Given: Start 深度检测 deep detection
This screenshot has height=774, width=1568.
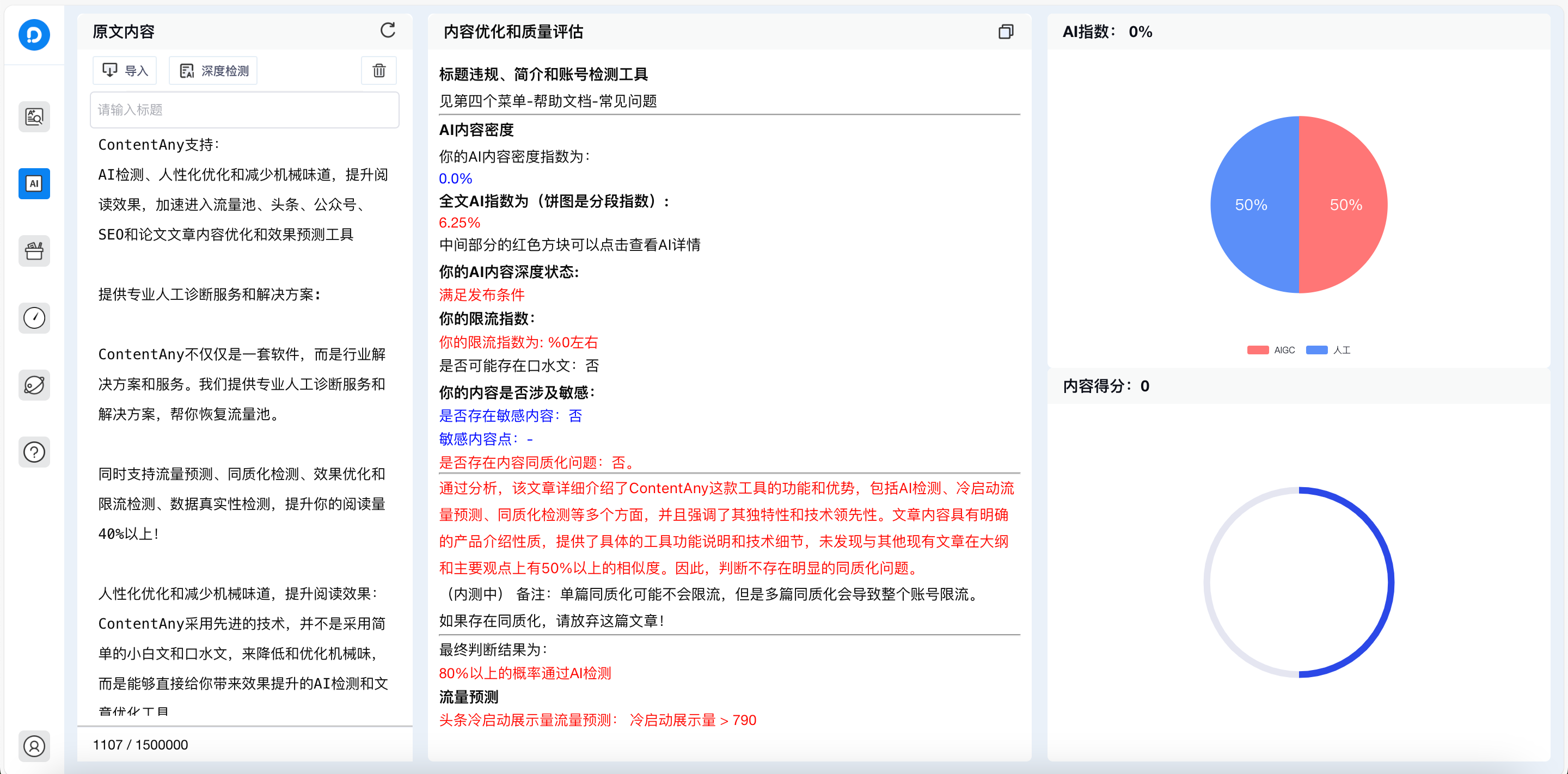Looking at the screenshot, I should tap(213, 71).
